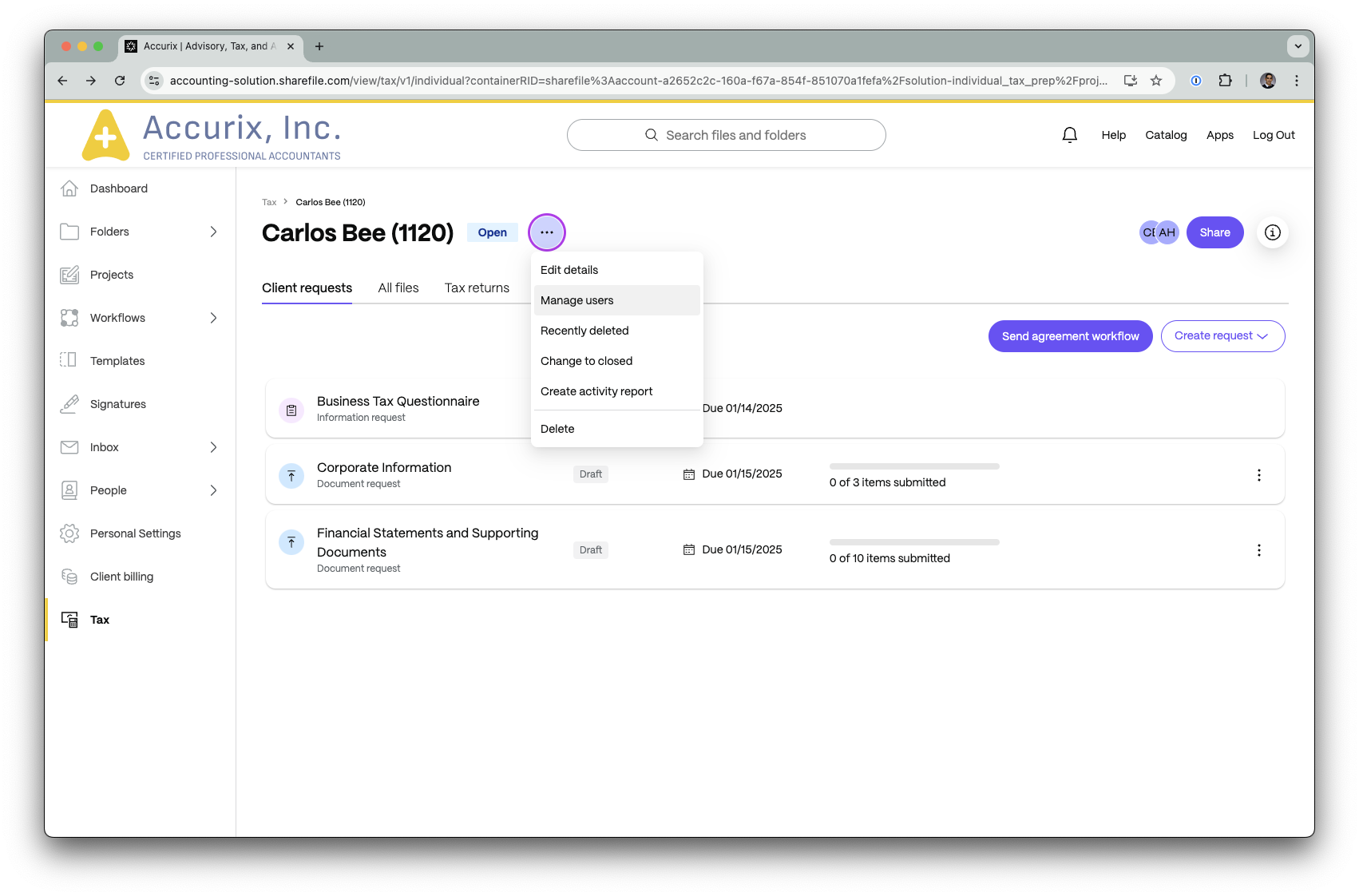Open the Corporate Information request
Viewport: 1359px width, 896px height.
(x=384, y=467)
